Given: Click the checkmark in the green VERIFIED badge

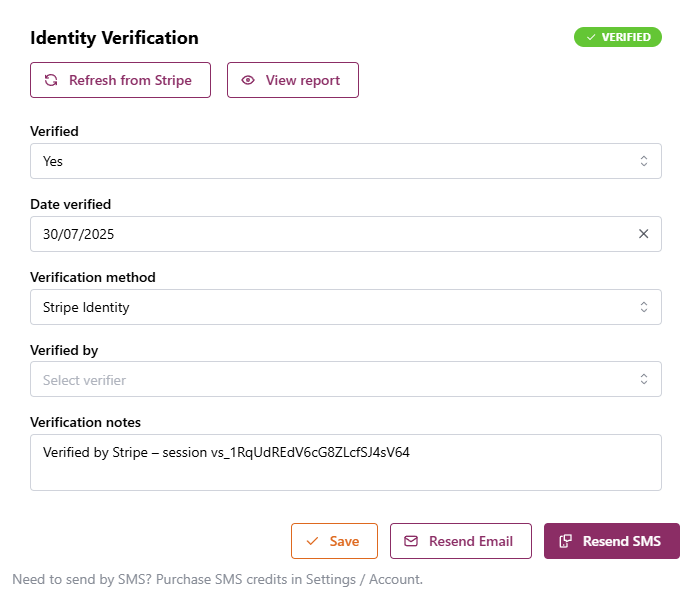Looking at the screenshot, I should coord(591,37).
